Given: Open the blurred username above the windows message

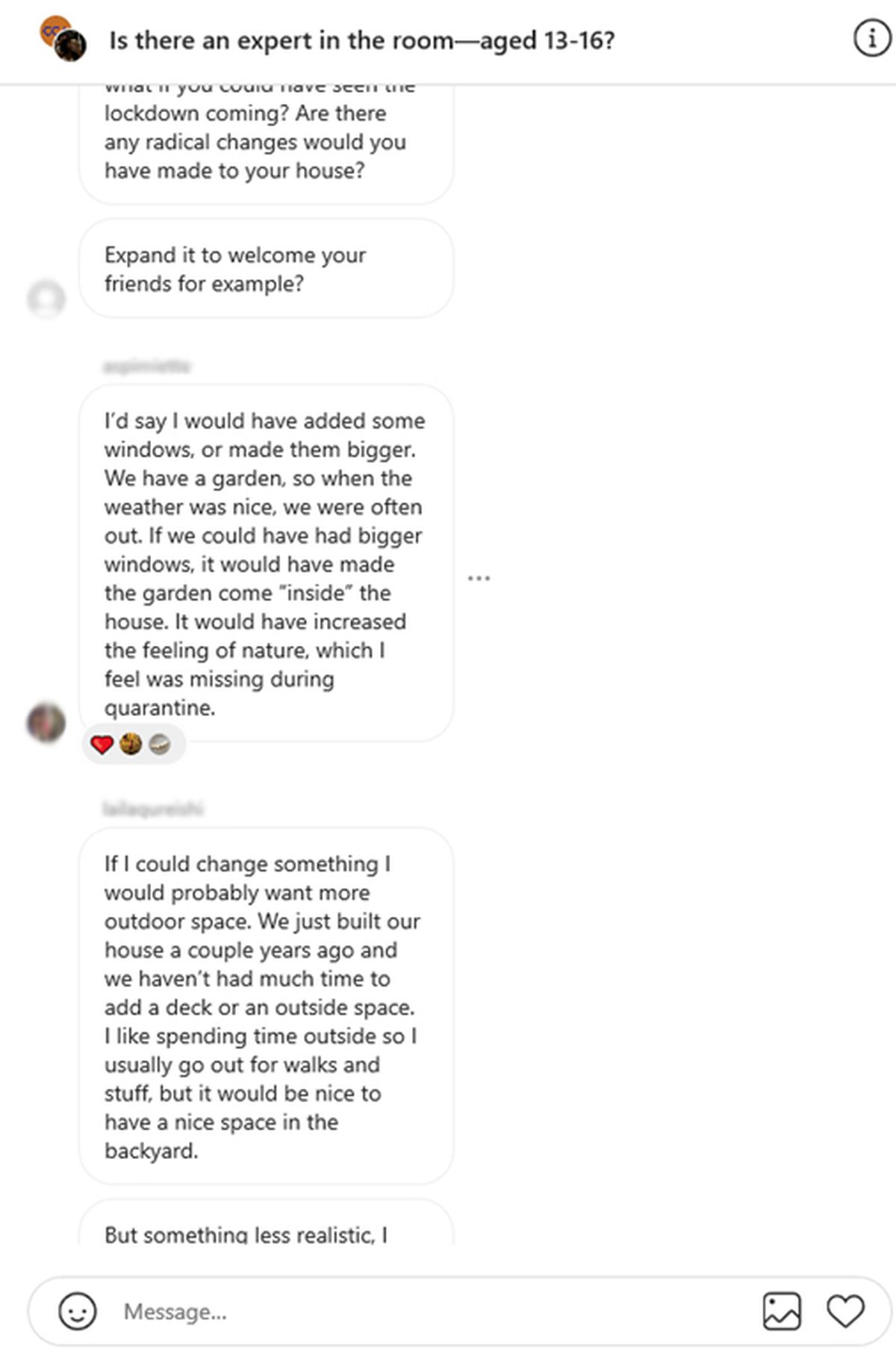Looking at the screenshot, I should point(147,366).
